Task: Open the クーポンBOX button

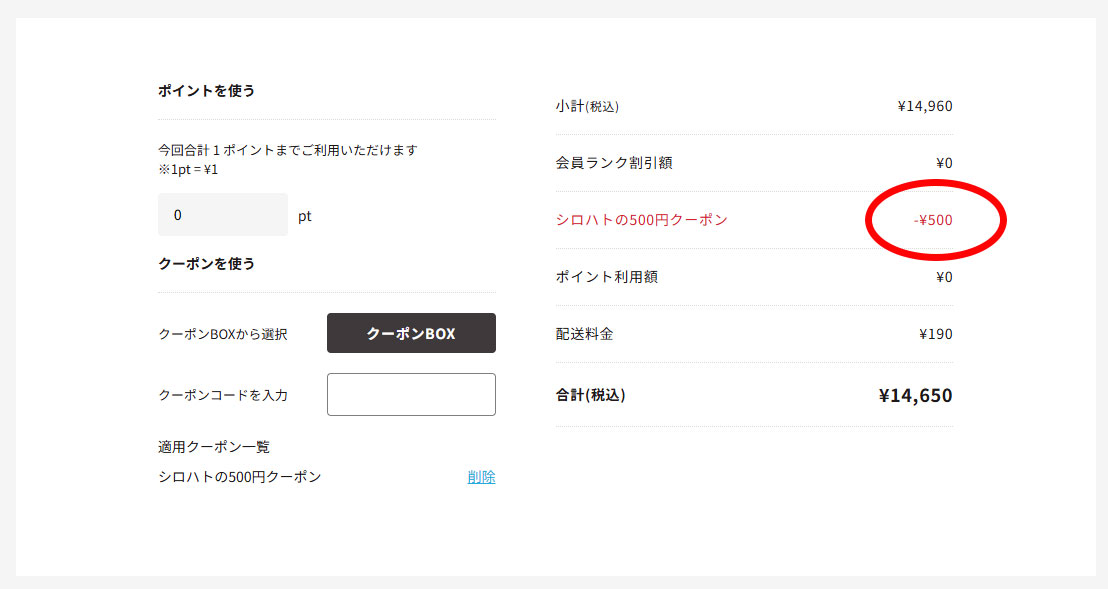Action: [x=411, y=333]
